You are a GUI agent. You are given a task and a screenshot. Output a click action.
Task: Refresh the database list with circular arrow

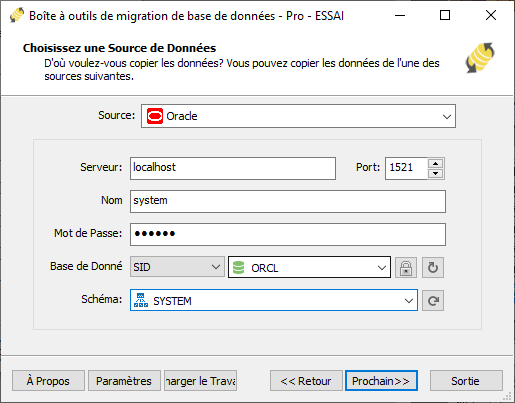[433, 267]
